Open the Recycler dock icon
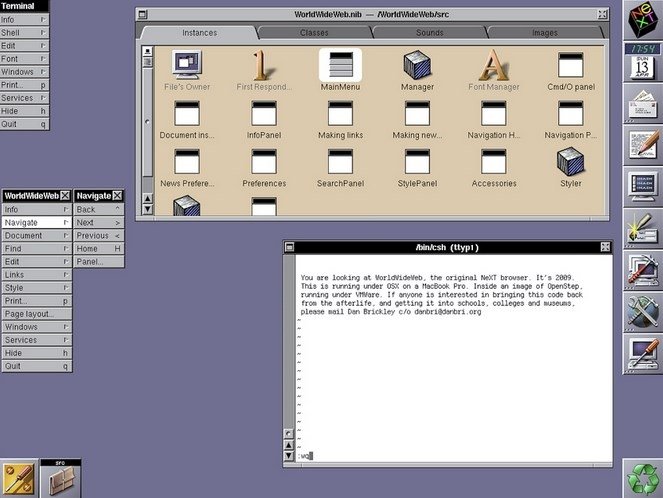The width and height of the screenshot is (663, 498). pyautogui.click(x=642, y=478)
